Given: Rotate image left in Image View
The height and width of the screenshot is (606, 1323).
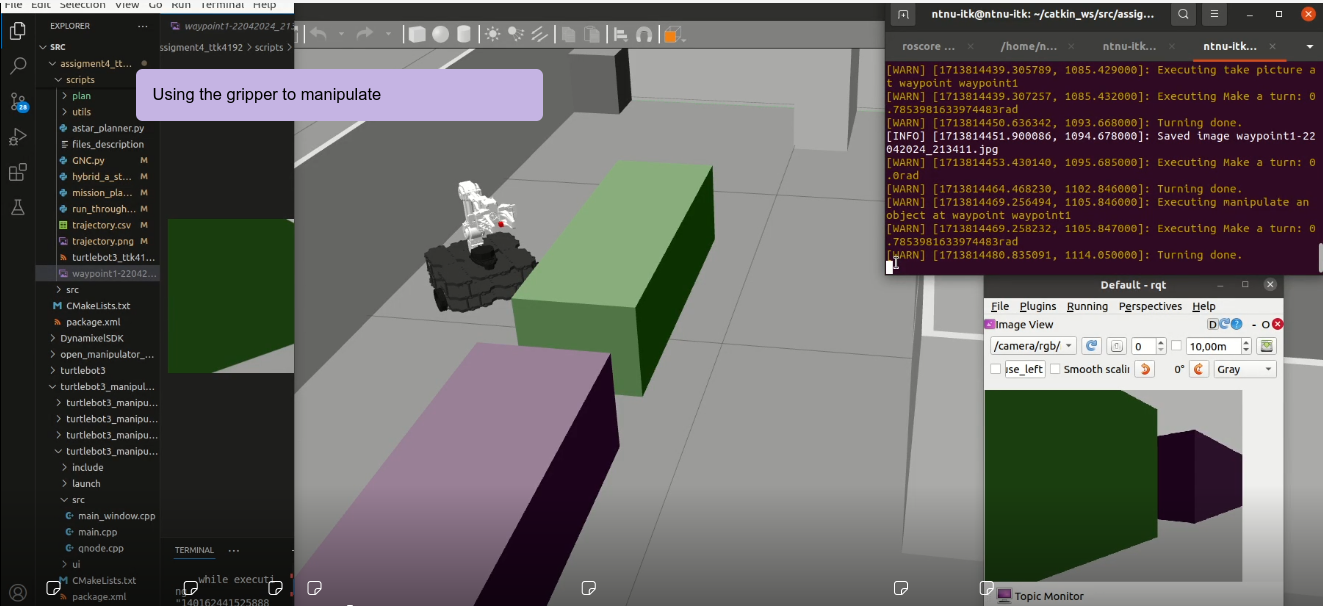Looking at the screenshot, I should pos(1146,369).
